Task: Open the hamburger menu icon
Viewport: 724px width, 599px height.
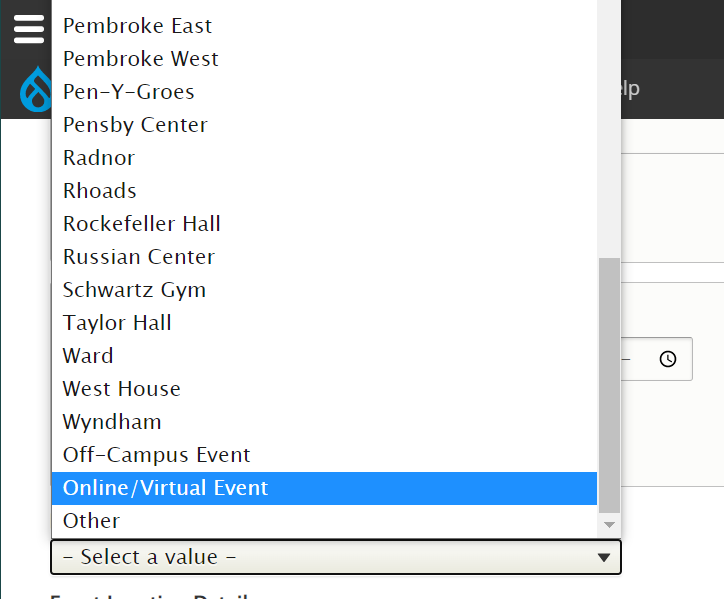Action: click(28, 28)
